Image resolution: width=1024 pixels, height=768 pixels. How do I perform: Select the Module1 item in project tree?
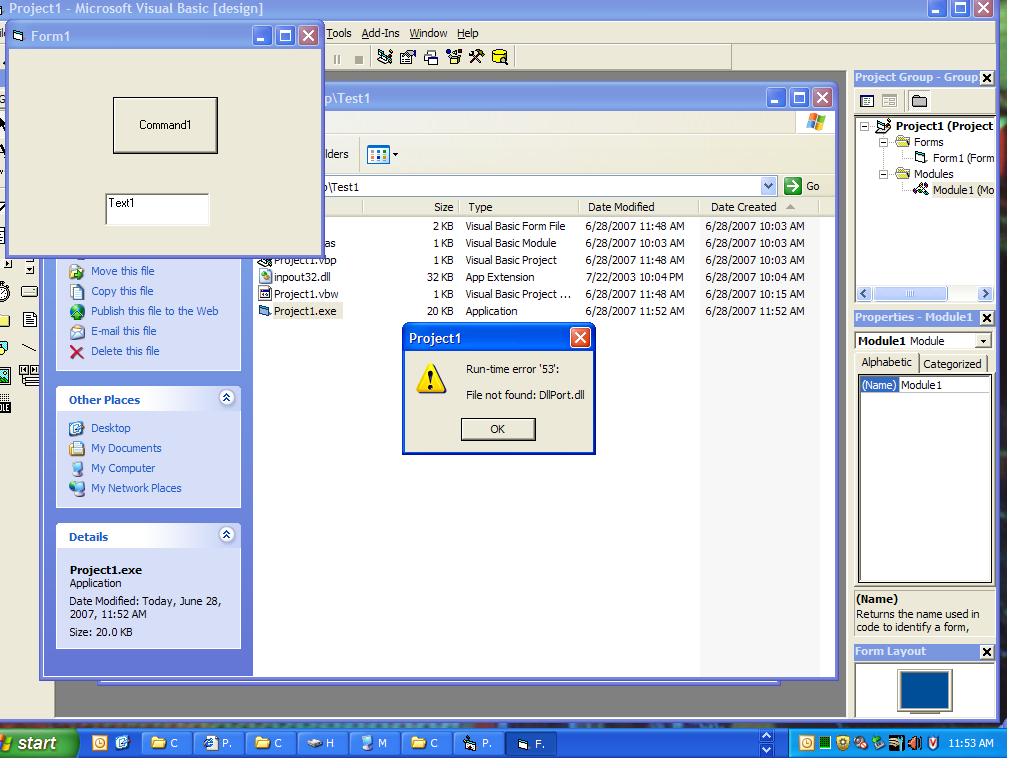pos(963,190)
